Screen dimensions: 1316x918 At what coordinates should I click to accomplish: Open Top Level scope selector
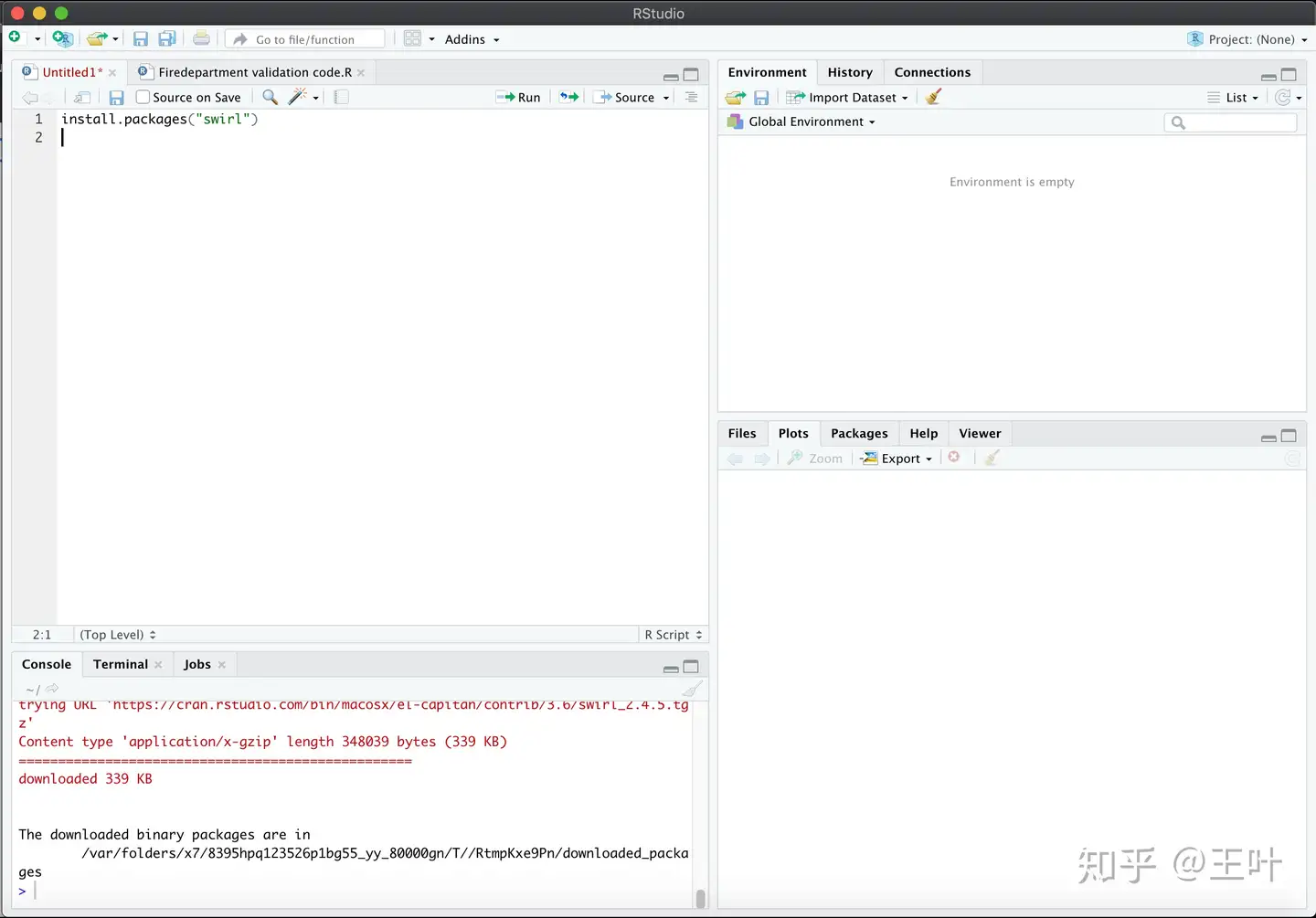118,635
